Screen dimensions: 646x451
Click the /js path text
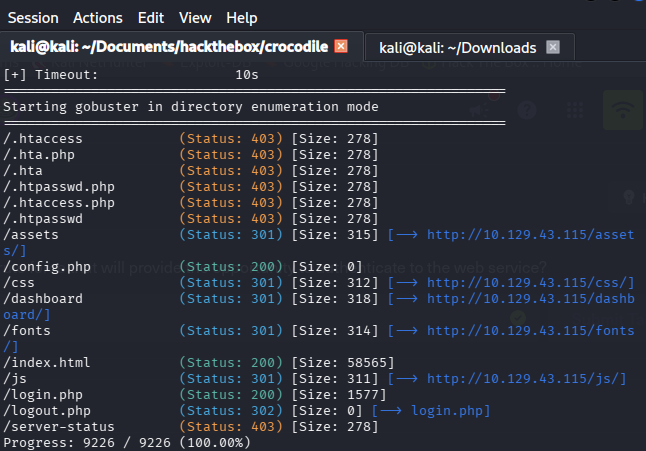pos(15,379)
